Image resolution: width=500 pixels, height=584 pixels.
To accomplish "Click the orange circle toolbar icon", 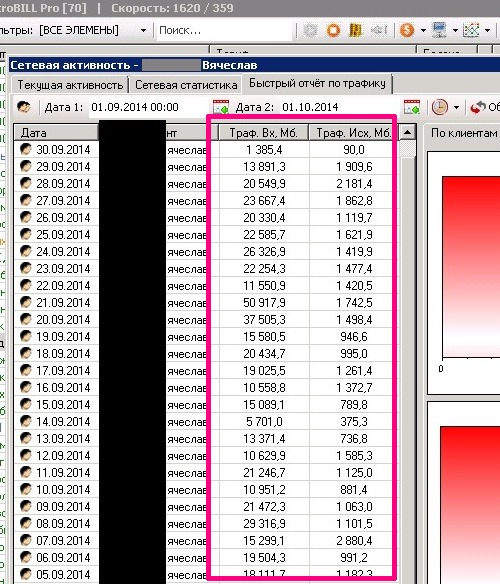I will (333, 30).
